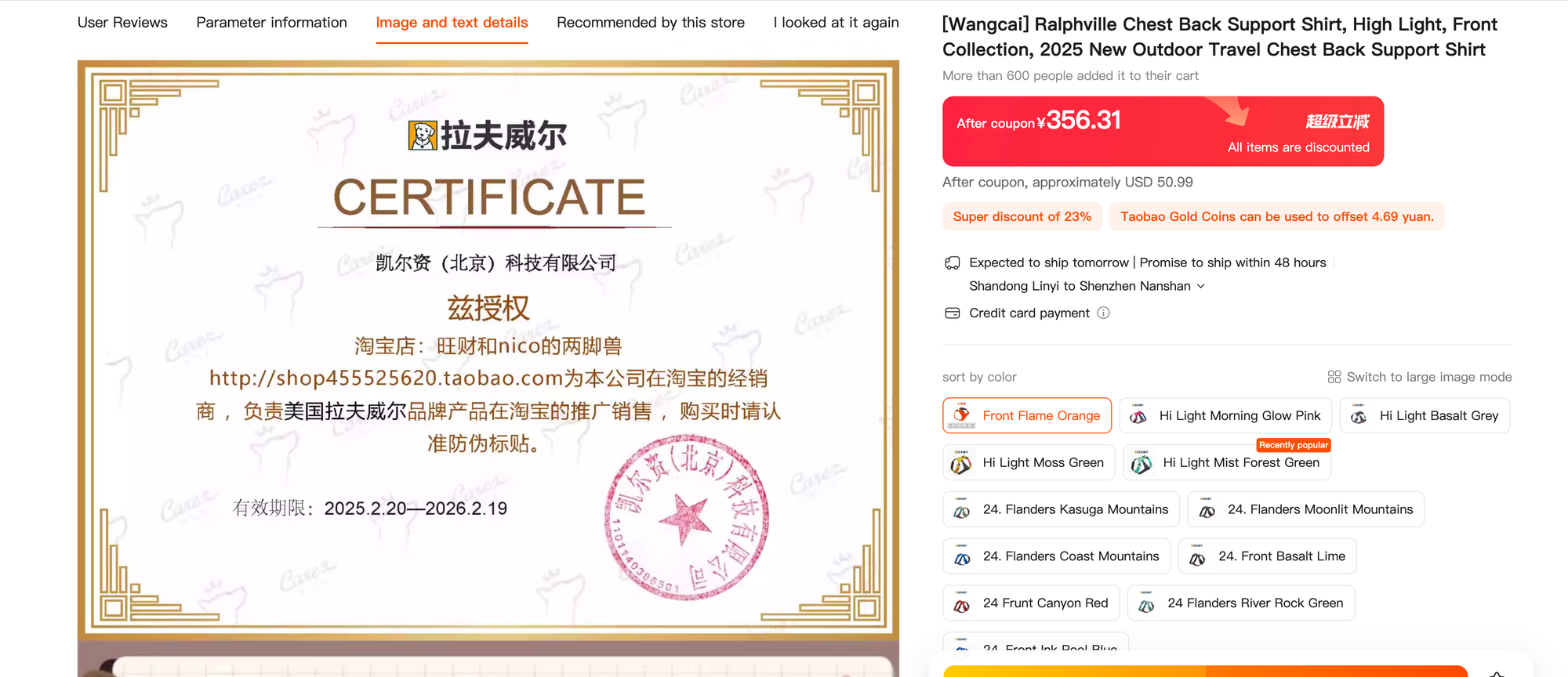This screenshot has width=1568, height=677.
Task: Open the User Reviews tab
Action: coord(122,23)
